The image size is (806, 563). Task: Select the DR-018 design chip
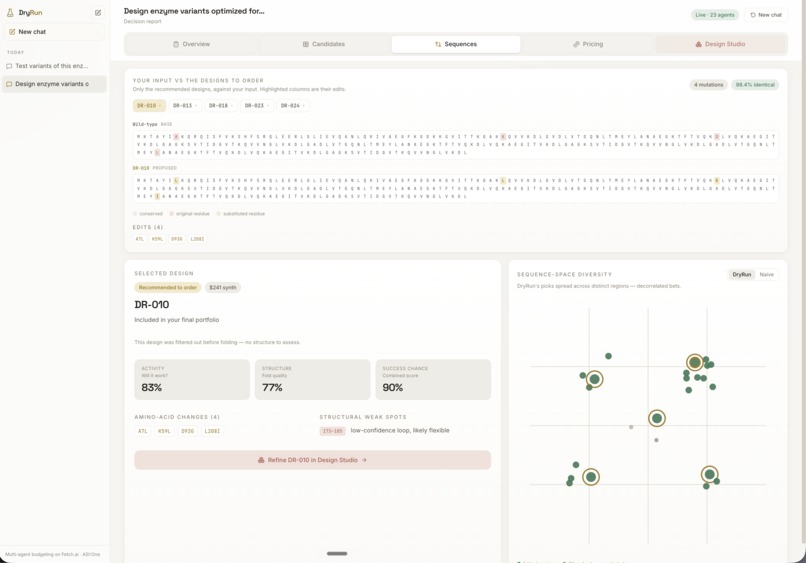(221, 105)
